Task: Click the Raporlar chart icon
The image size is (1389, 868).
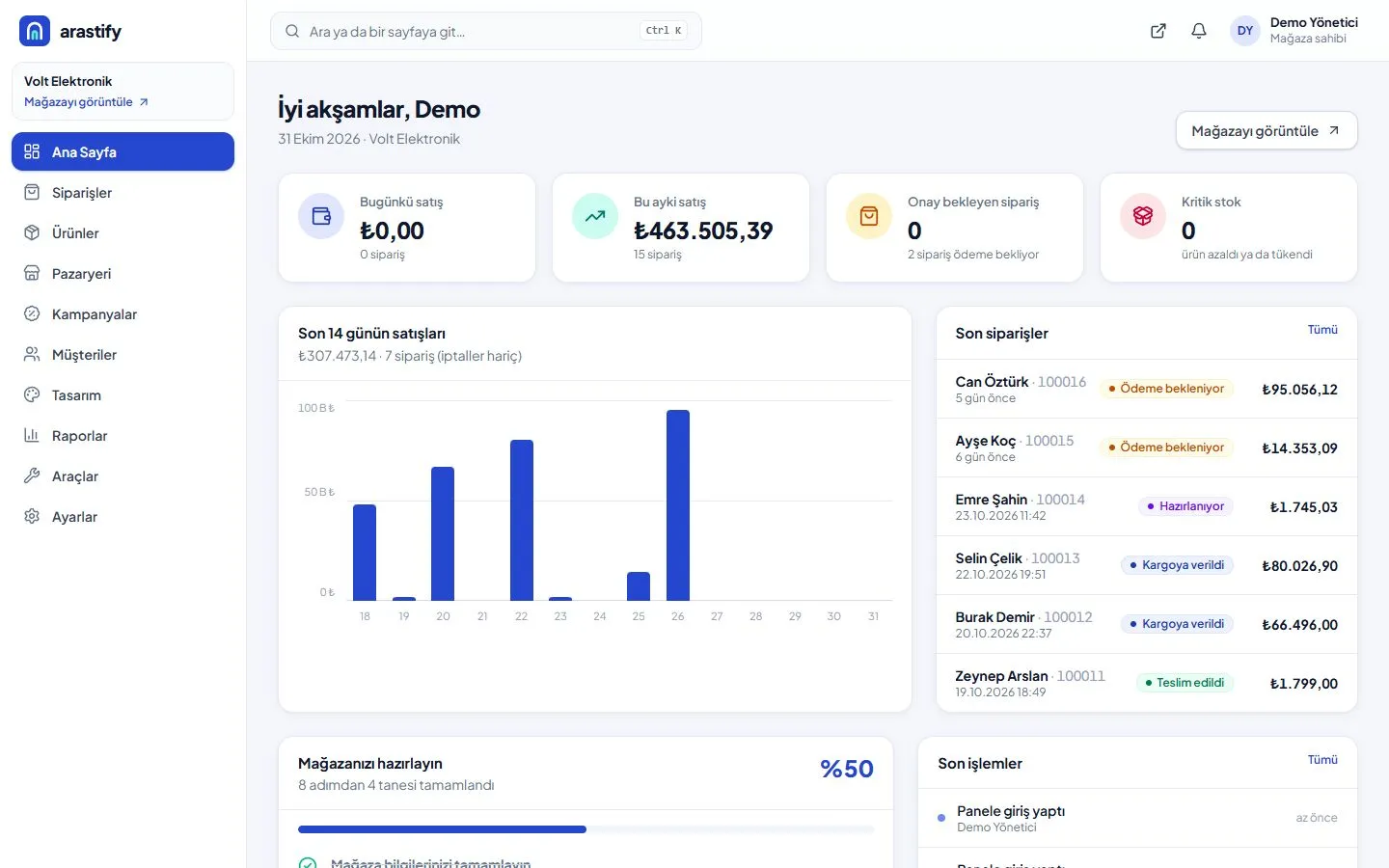Action: (x=32, y=435)
